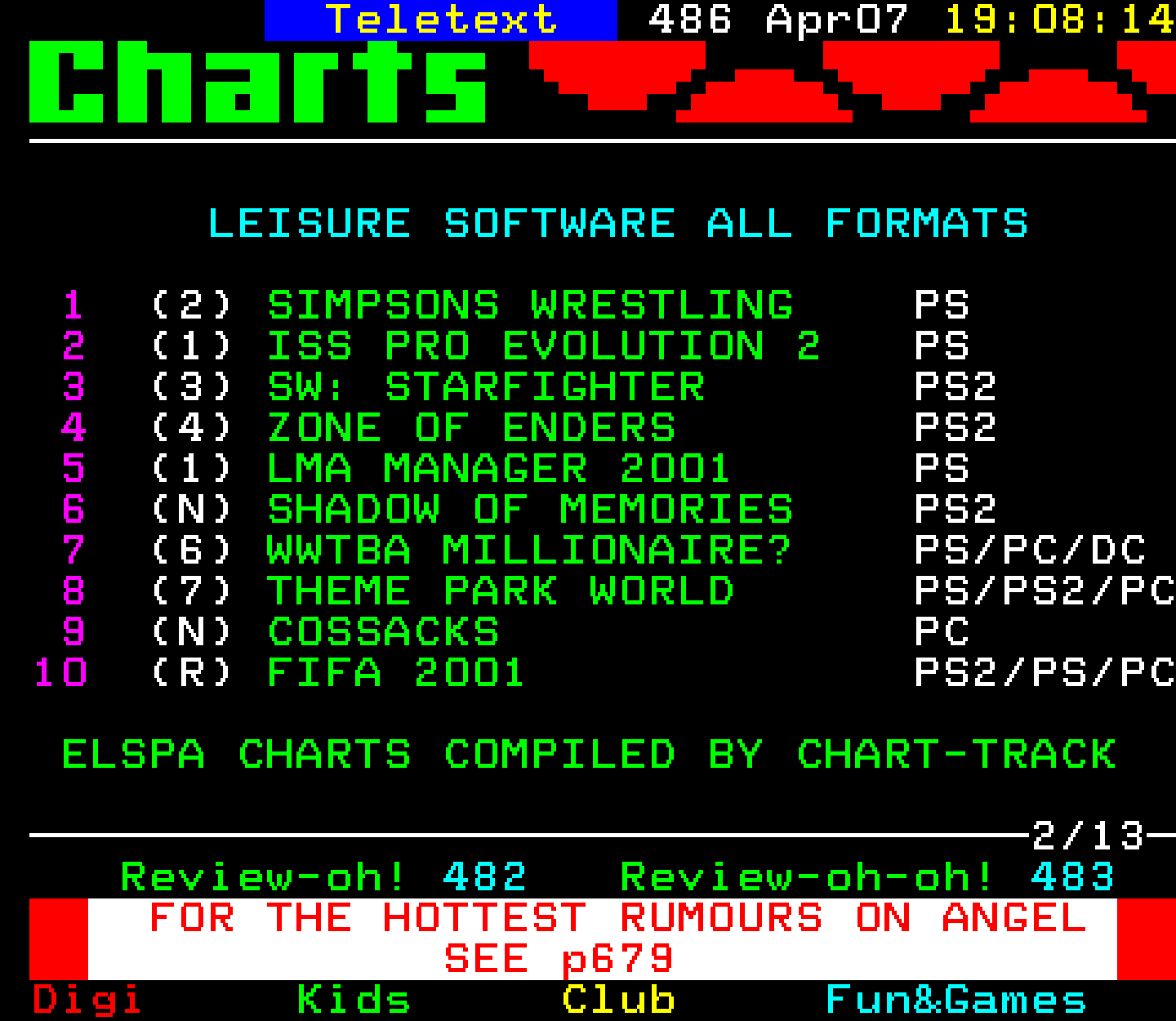Click rank number 10 in magenta
This screenshot has height=1021, width=1176.
pos(60,673)
